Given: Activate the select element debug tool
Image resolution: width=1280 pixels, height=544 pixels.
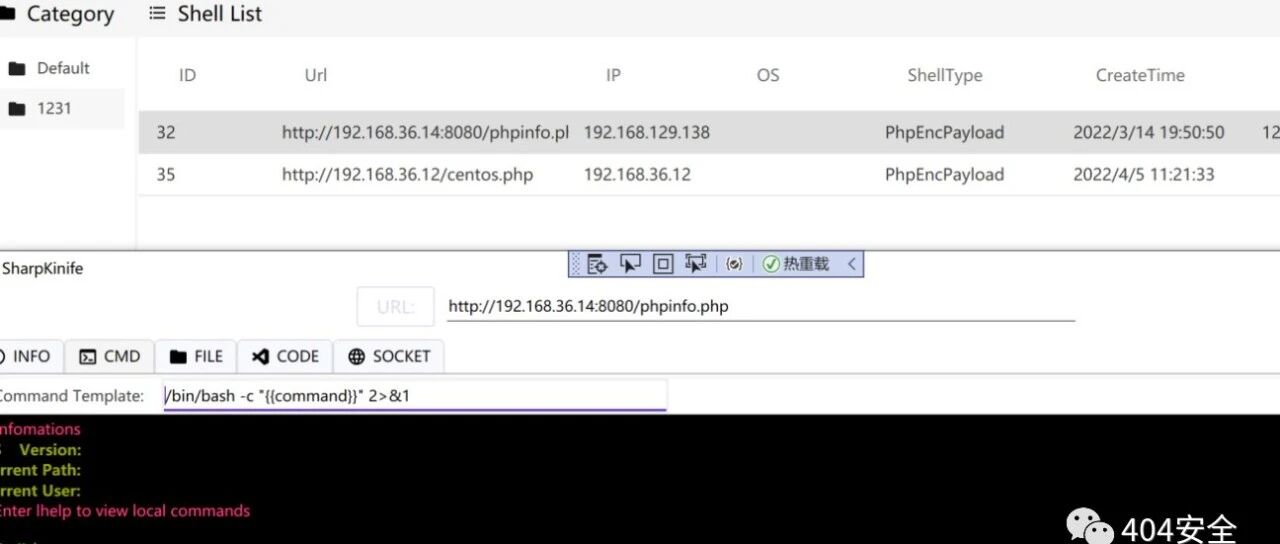Looking at the screenshot, I should pos(630,264).
